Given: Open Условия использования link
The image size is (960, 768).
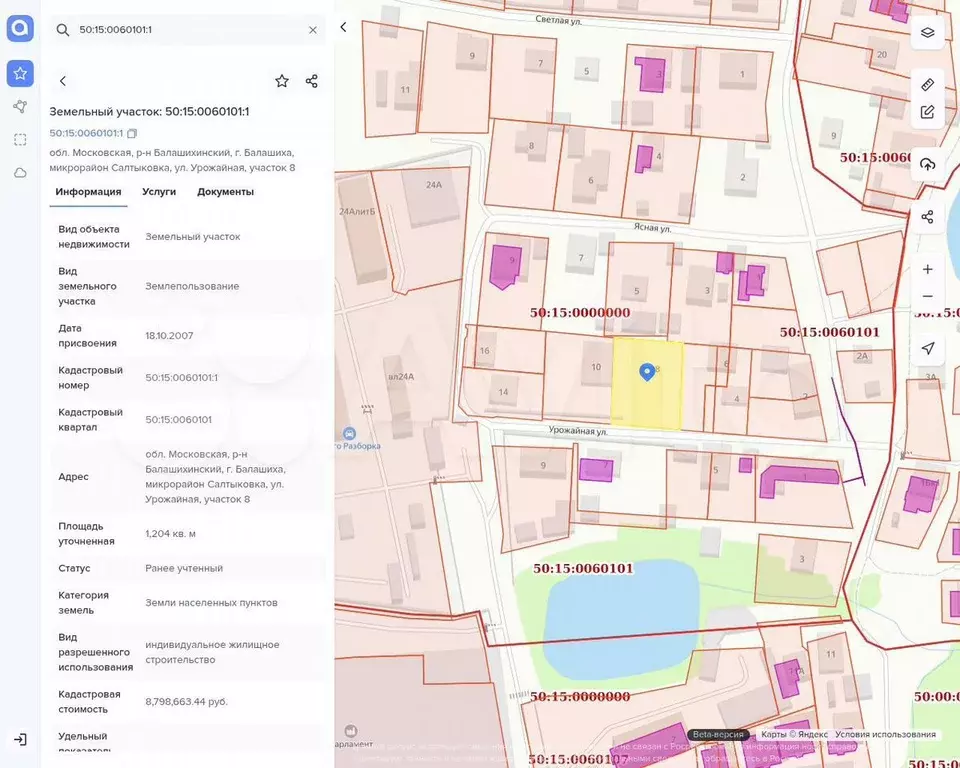Looking at the screenshot, I should tap(885, 734).
